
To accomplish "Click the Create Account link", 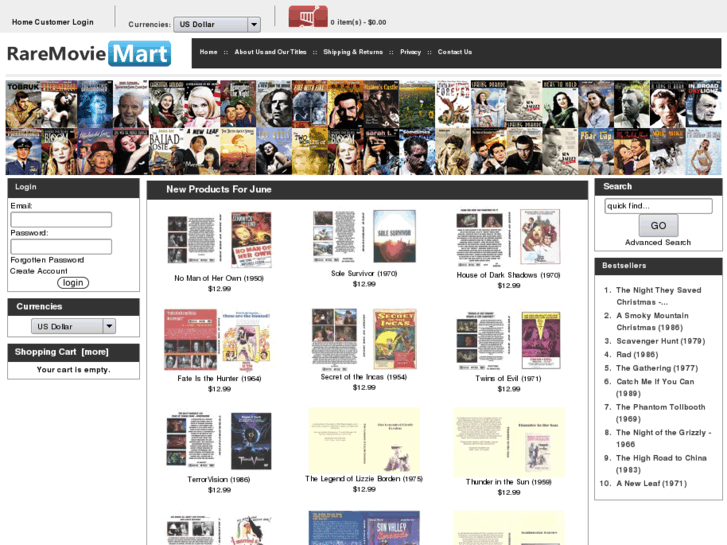I will click(39, 271).
